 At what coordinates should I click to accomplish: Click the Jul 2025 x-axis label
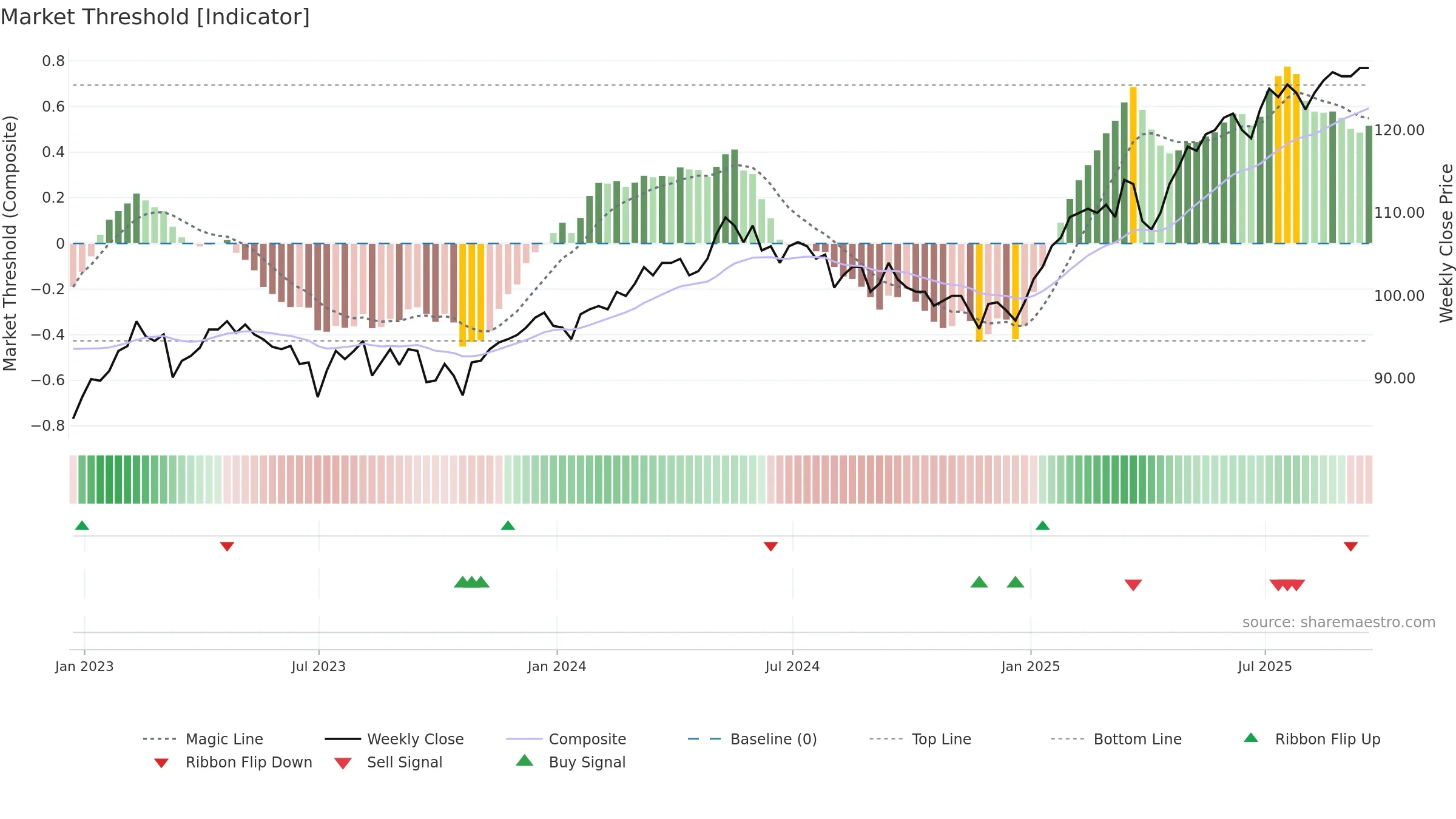[x=1265, y=666]
